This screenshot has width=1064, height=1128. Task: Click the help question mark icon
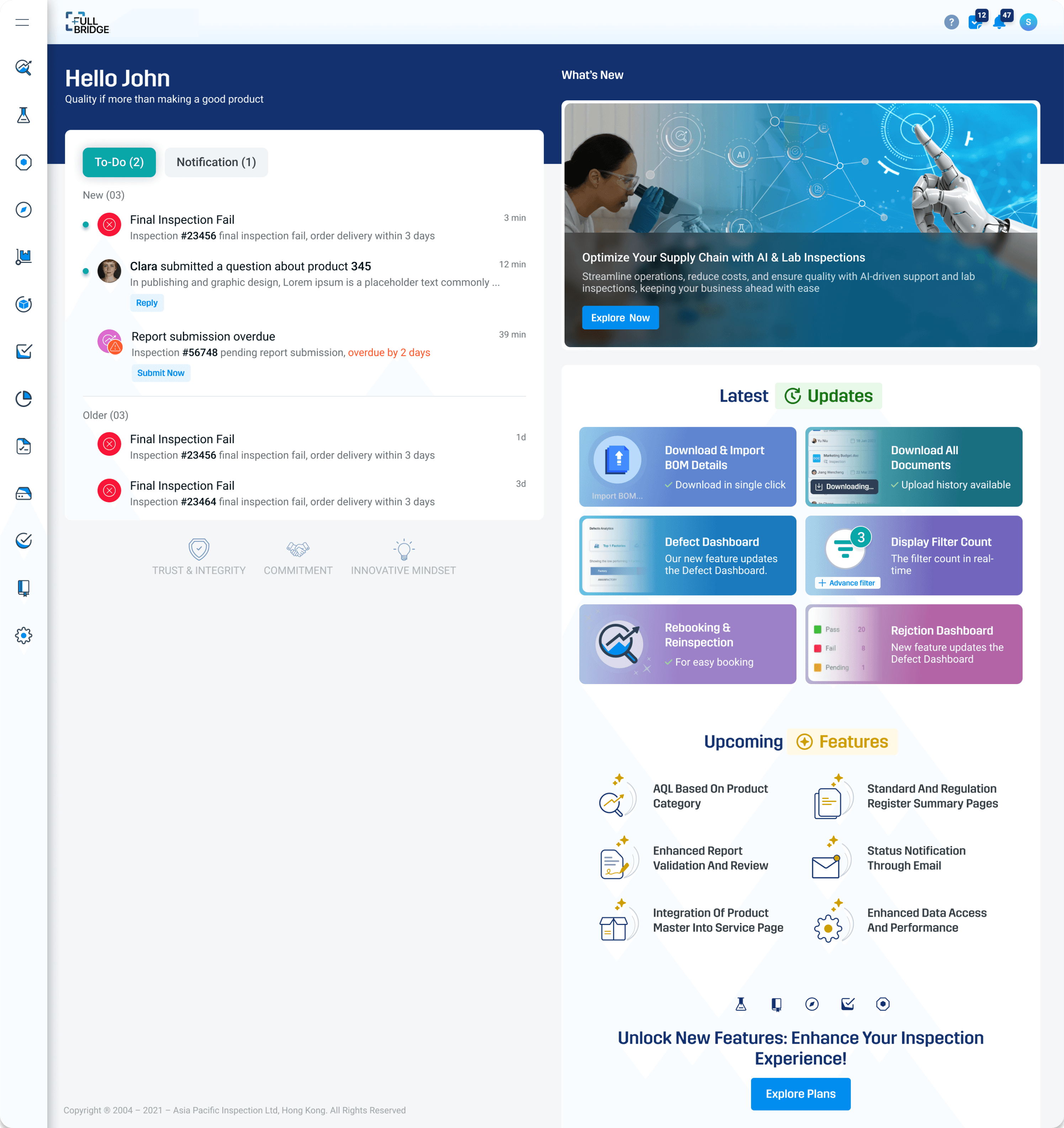pyautogui.click(x=951, y=22)
